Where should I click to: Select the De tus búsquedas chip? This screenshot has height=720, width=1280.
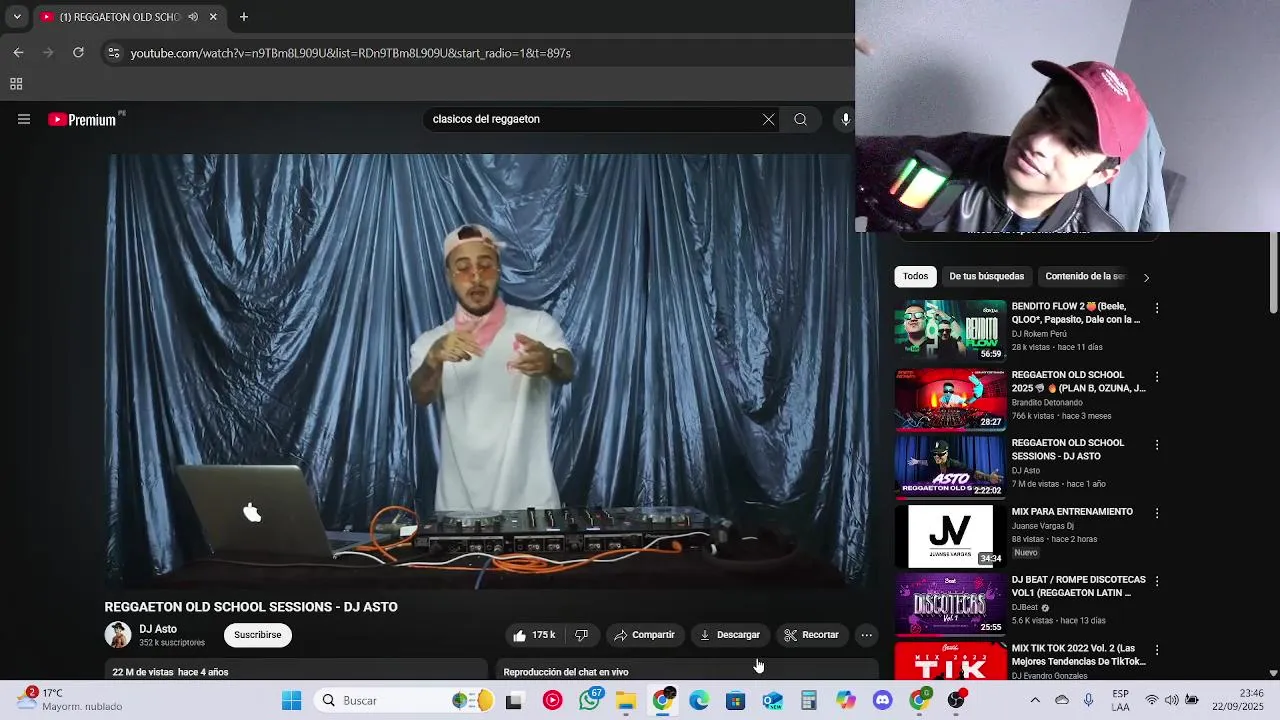(987, 276)
